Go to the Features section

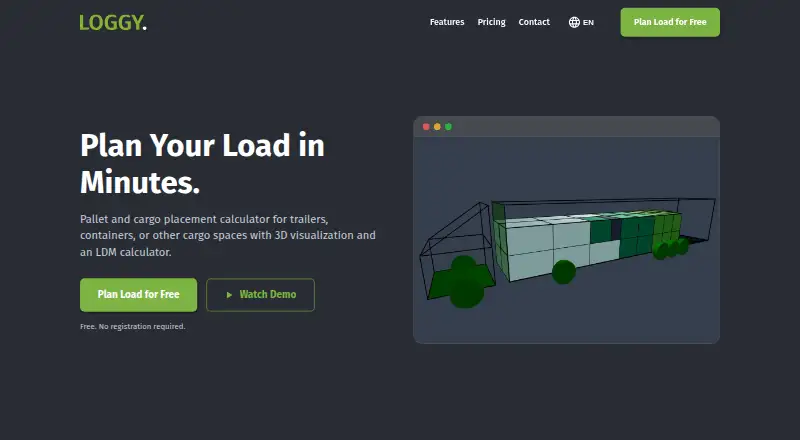tap(447, 22)
